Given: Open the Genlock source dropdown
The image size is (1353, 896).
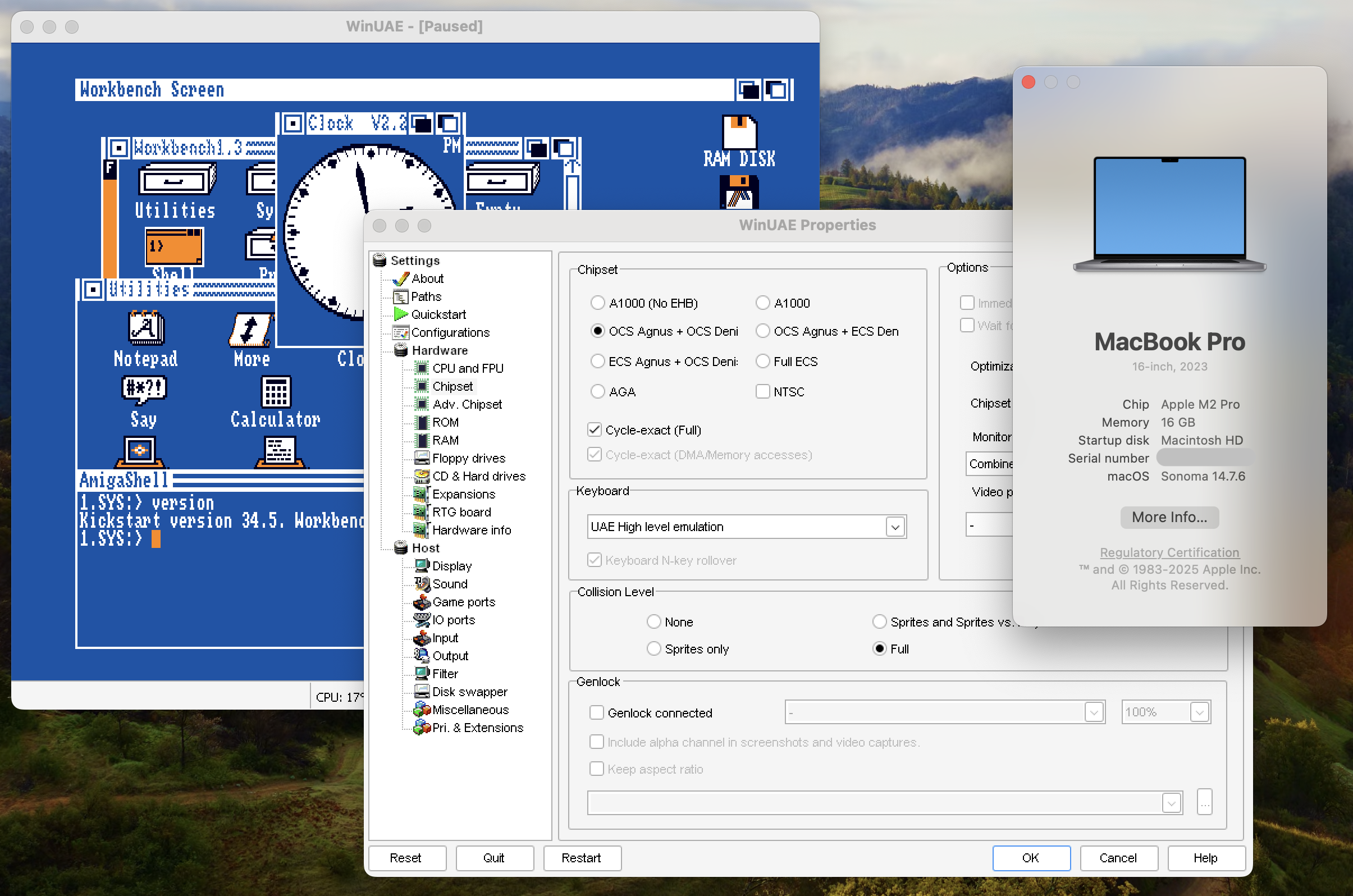Looking at the screenshot, I should 945,712.
